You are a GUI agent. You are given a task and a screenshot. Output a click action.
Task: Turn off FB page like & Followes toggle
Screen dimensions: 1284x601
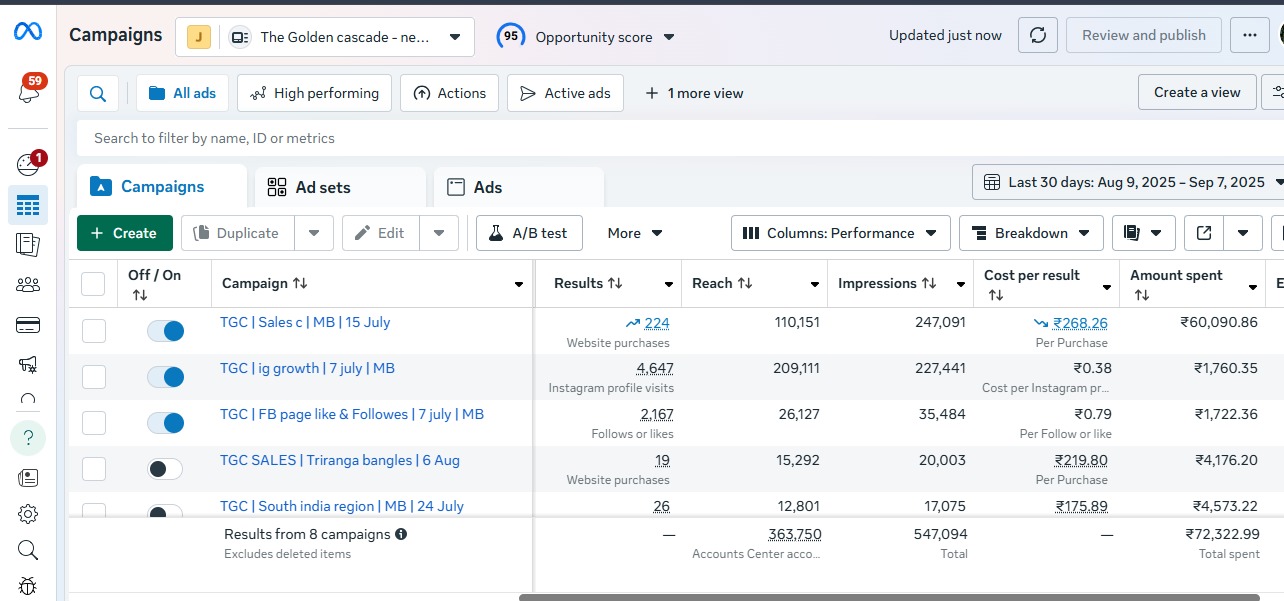coord(165,423)
